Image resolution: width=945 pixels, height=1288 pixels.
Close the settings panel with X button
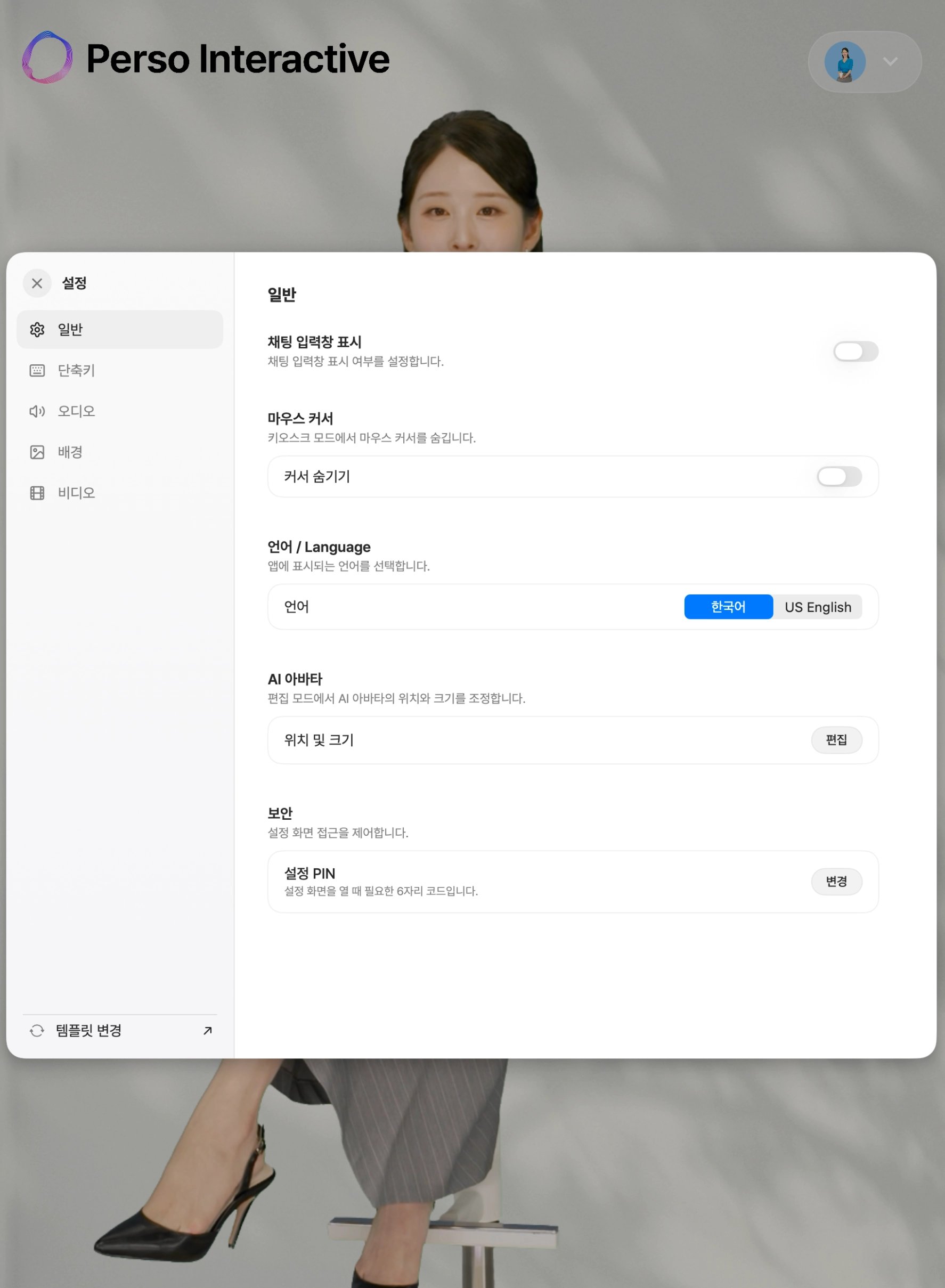(37, 283)
